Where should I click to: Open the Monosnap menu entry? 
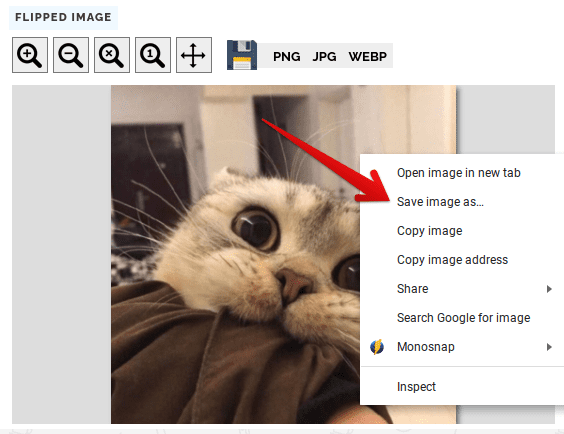(x=462, y=347)
